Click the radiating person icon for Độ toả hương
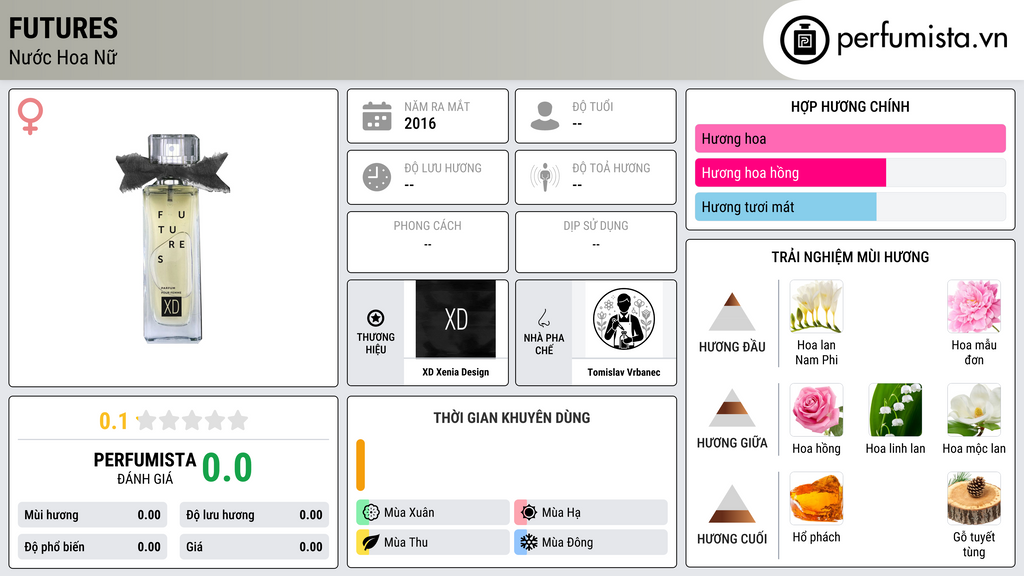The height and width of the screenshot is (576, 1024). click(545, 177)
